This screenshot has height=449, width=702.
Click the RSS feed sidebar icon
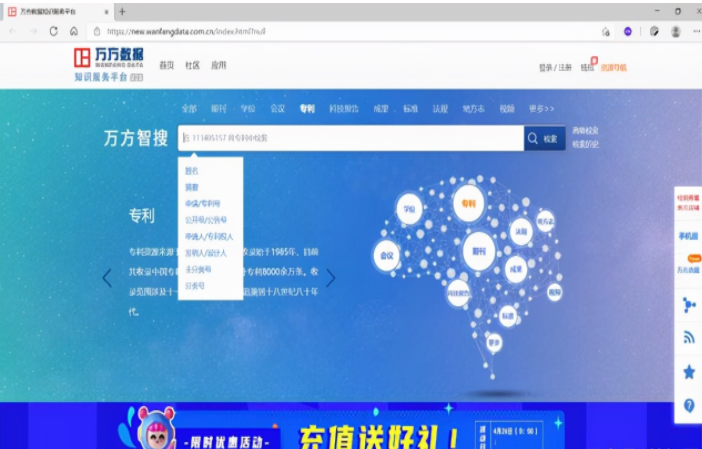(688, 338)
